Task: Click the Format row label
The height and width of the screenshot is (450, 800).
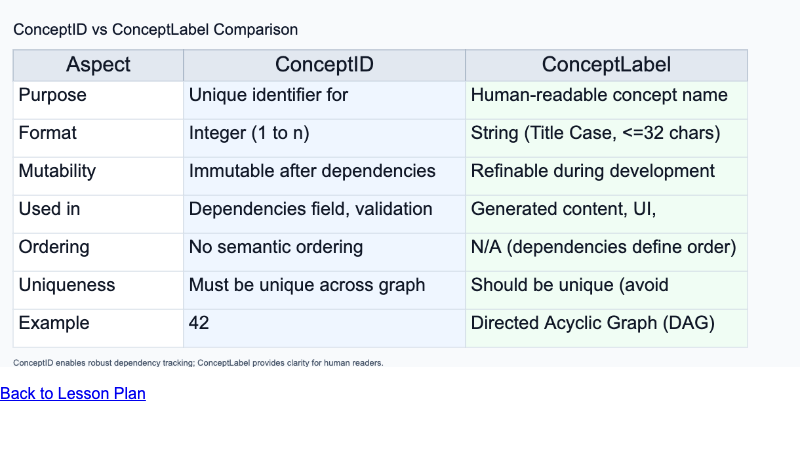Action: pos(48,133)
